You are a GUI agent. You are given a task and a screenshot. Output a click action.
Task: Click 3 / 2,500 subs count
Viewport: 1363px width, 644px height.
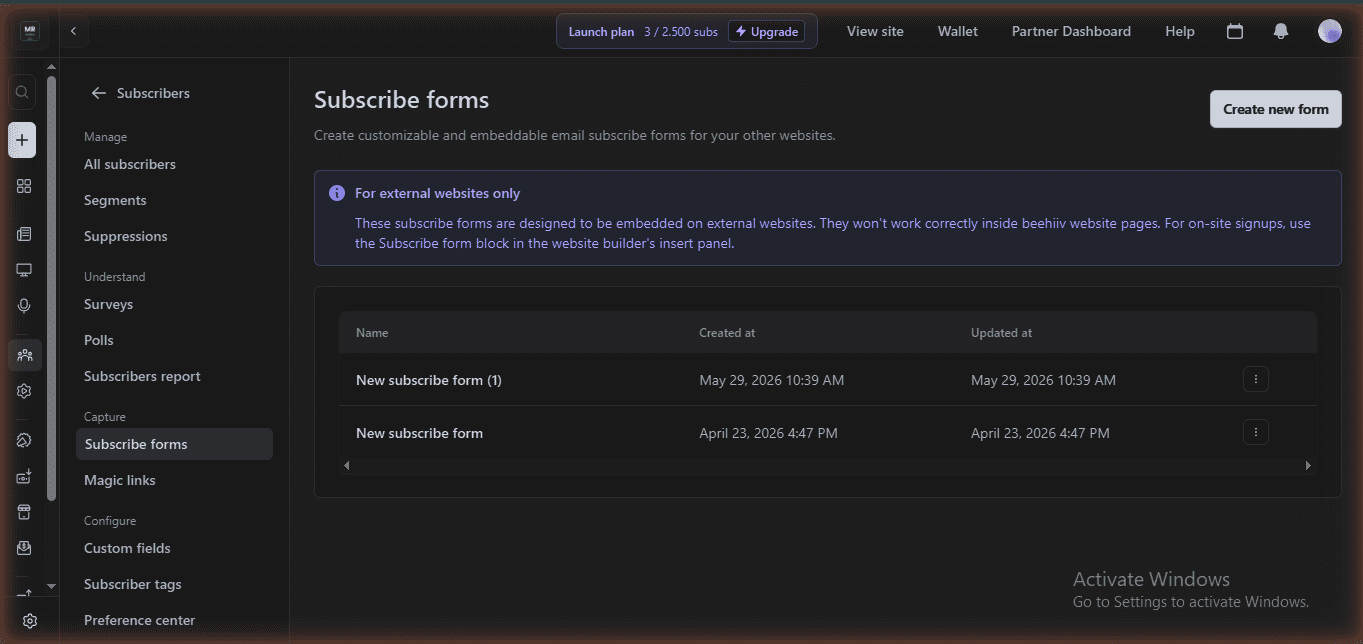[x=681, y=32]
